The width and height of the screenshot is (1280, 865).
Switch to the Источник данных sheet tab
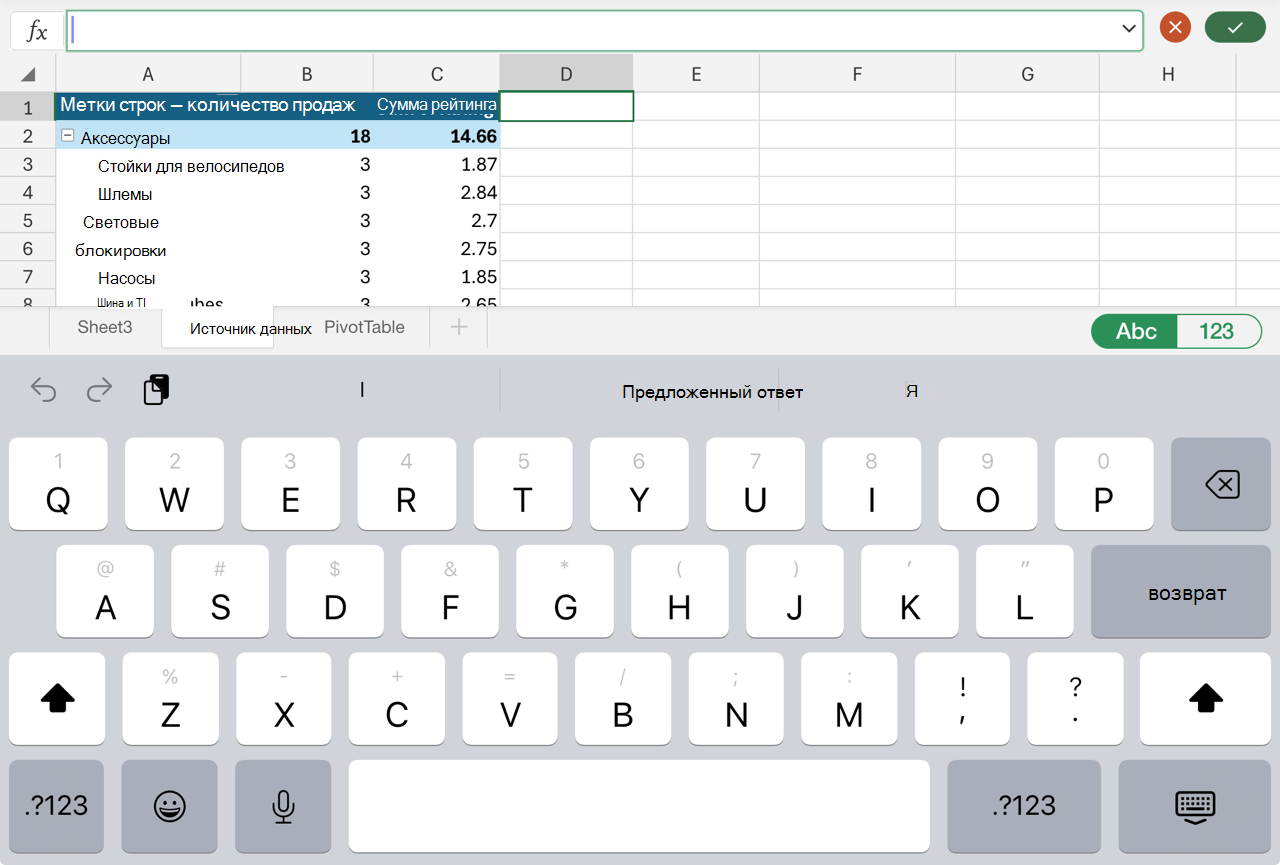click(251, 328)
